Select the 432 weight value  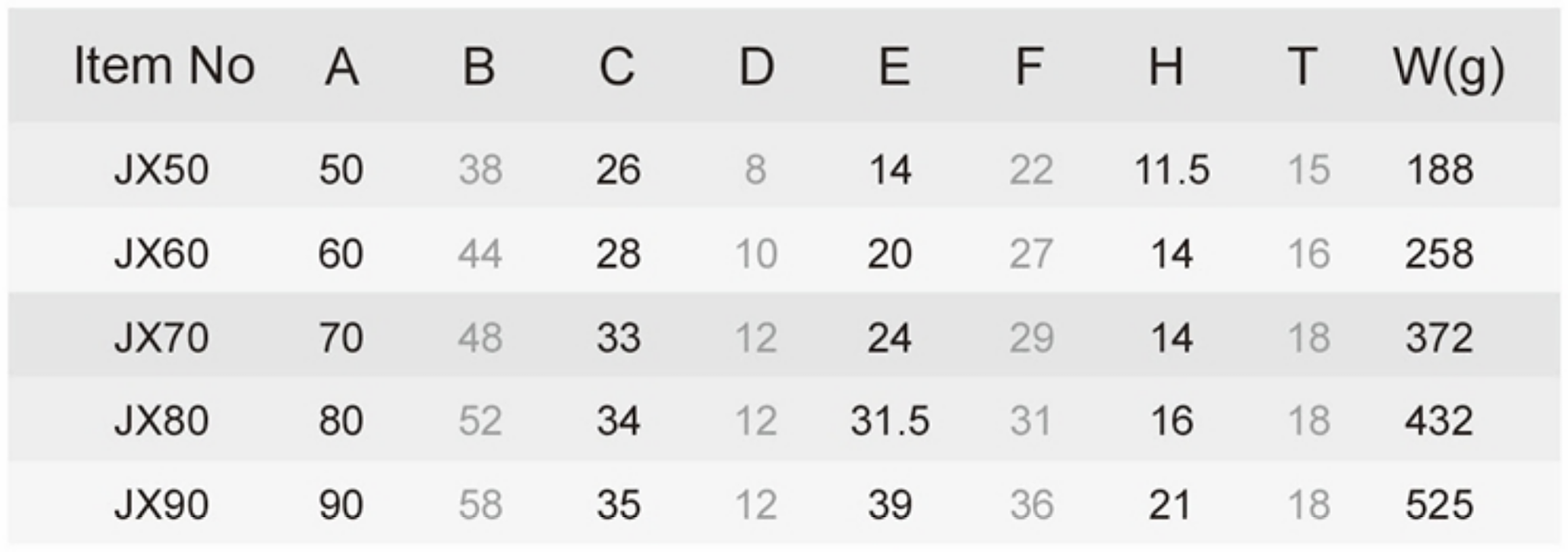(1440, 421)
